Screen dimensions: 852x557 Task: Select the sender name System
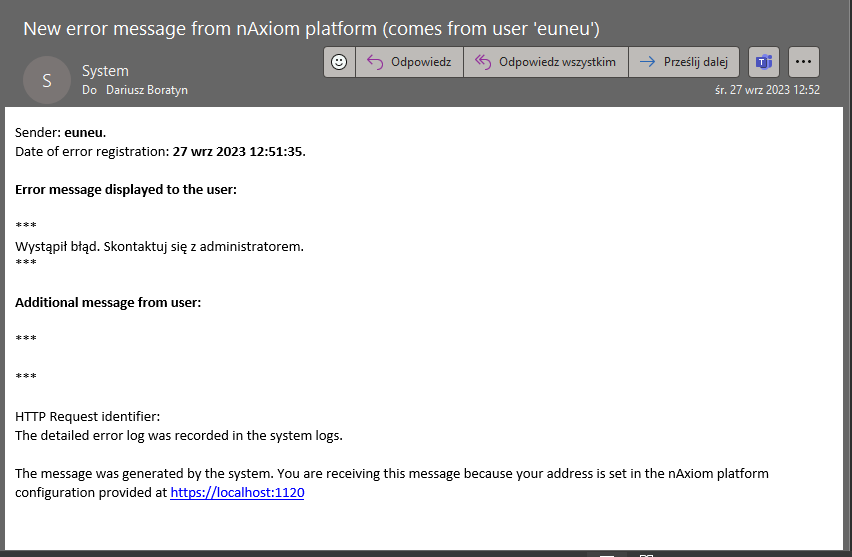pyautogui.click(x=105, y=71)
